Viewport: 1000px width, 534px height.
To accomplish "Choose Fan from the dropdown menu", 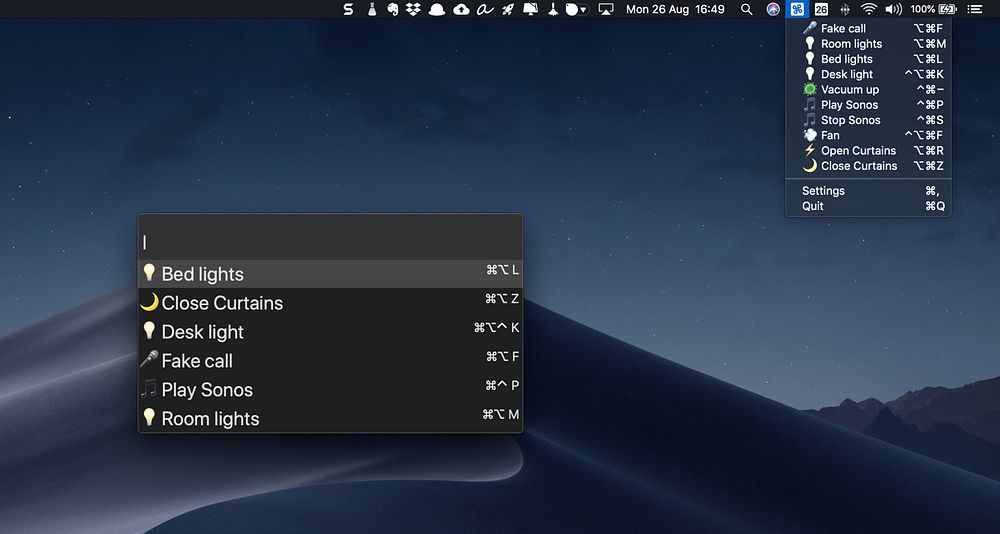I will pos(868,135).
